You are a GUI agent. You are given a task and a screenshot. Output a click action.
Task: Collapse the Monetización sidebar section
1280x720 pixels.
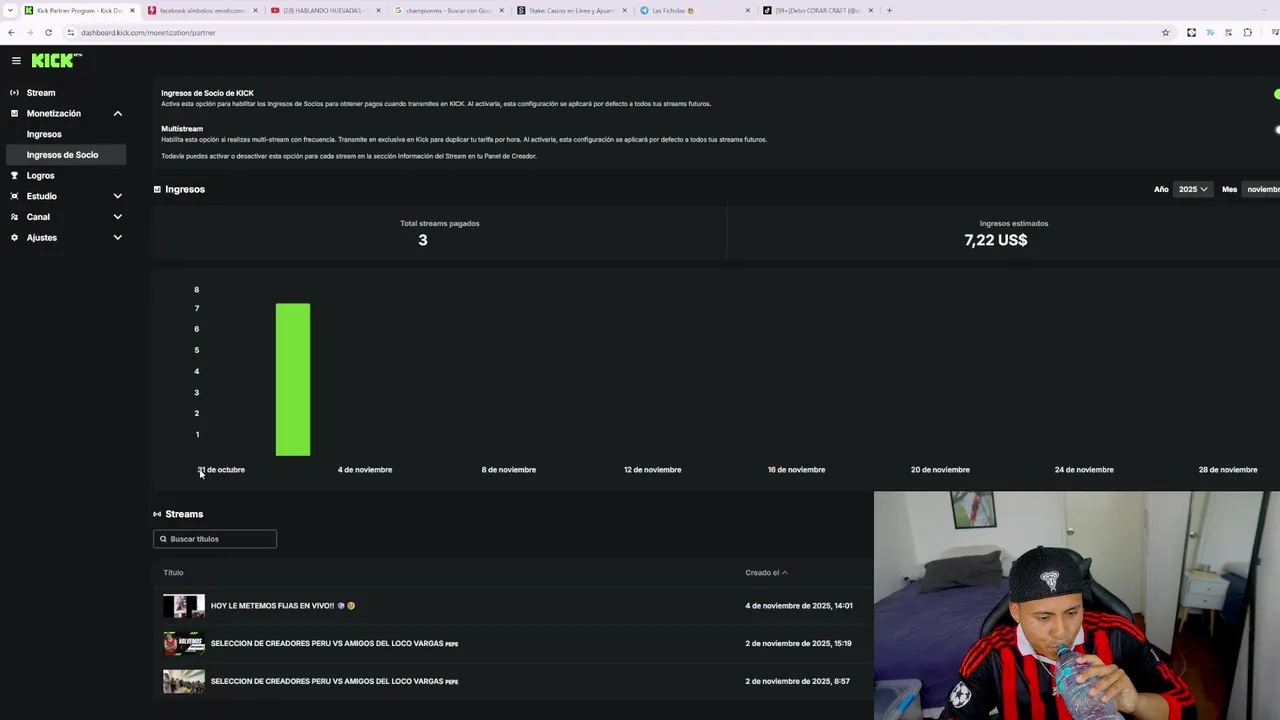coord(117,114)
